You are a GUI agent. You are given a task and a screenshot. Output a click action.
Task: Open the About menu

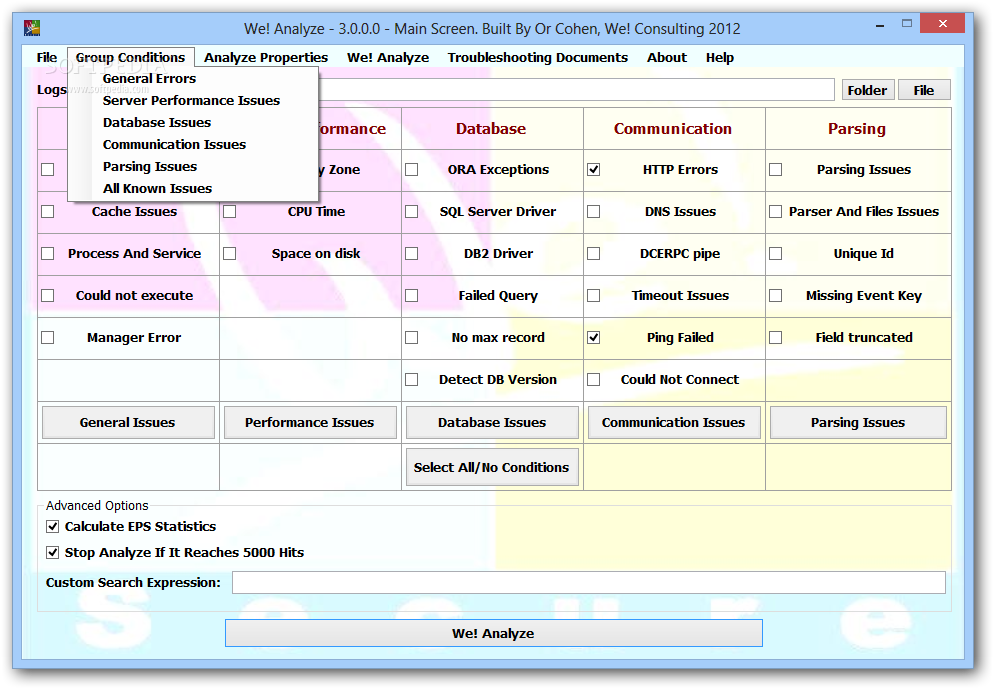coord(666,58)
